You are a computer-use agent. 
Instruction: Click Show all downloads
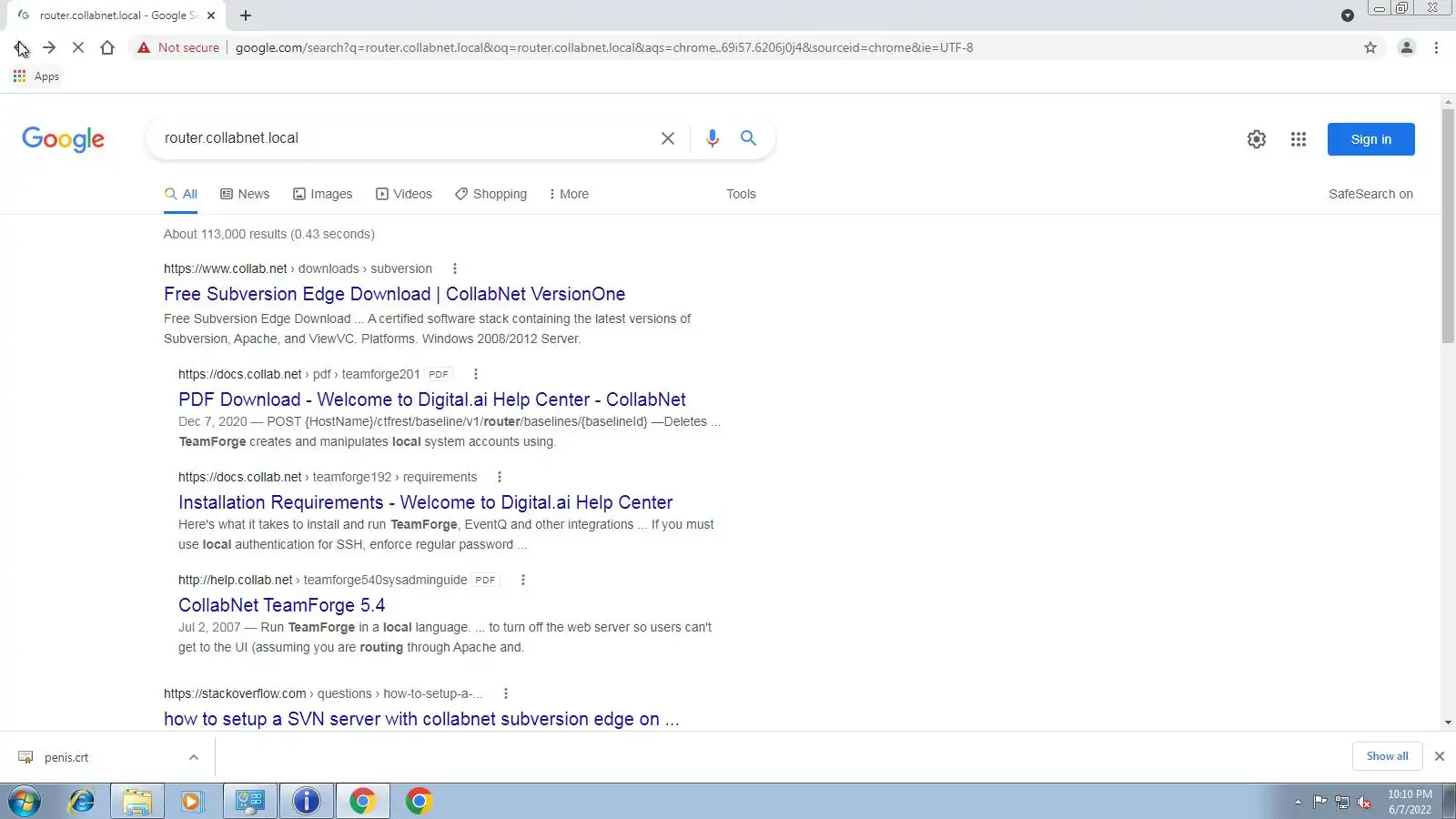pos(1387,756)
